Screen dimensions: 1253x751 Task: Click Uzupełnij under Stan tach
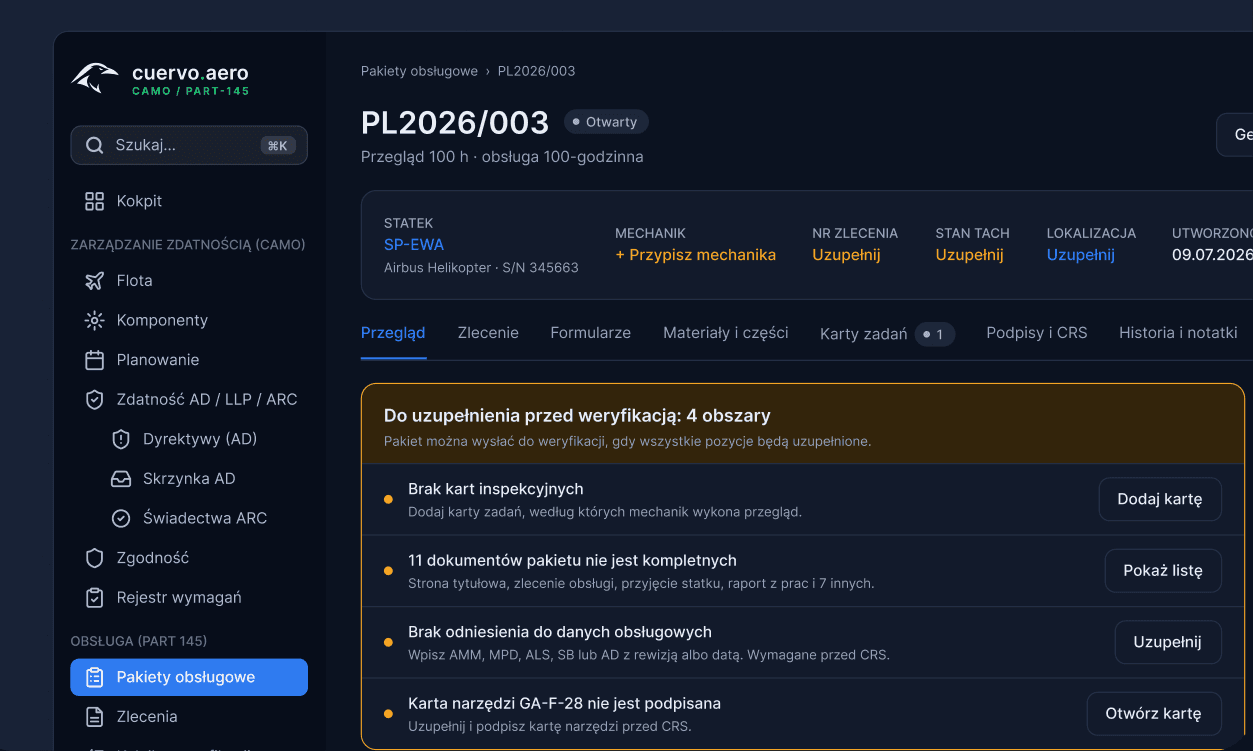tap(969, 255)
